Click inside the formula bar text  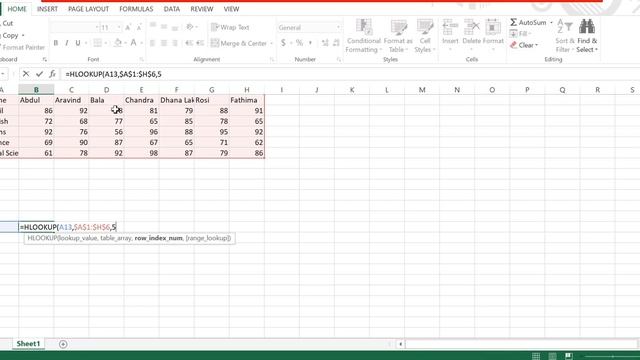pos(113,74)
